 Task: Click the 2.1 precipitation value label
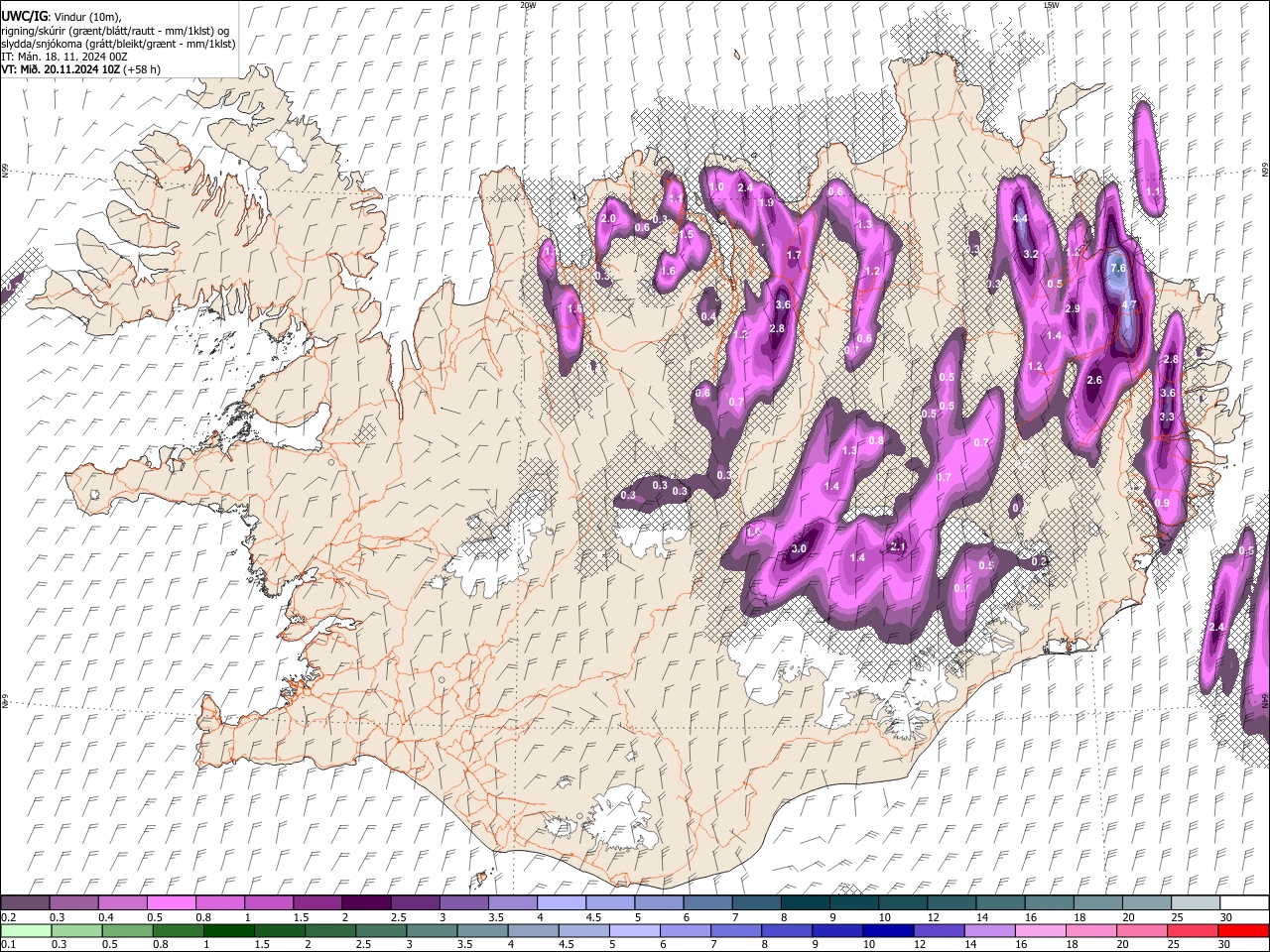(899, 545)
